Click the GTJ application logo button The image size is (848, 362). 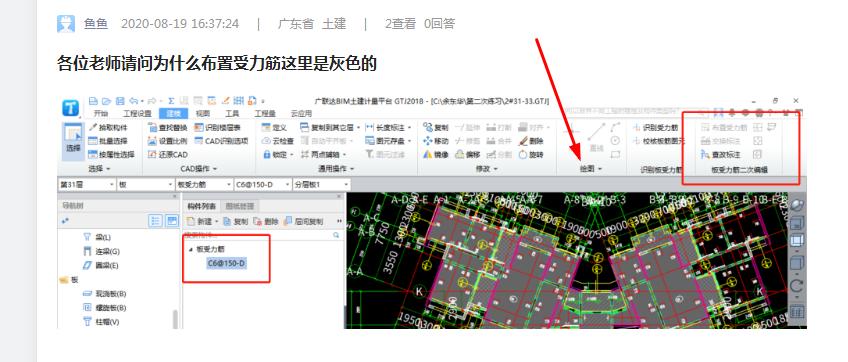click(x=71, y=107)
